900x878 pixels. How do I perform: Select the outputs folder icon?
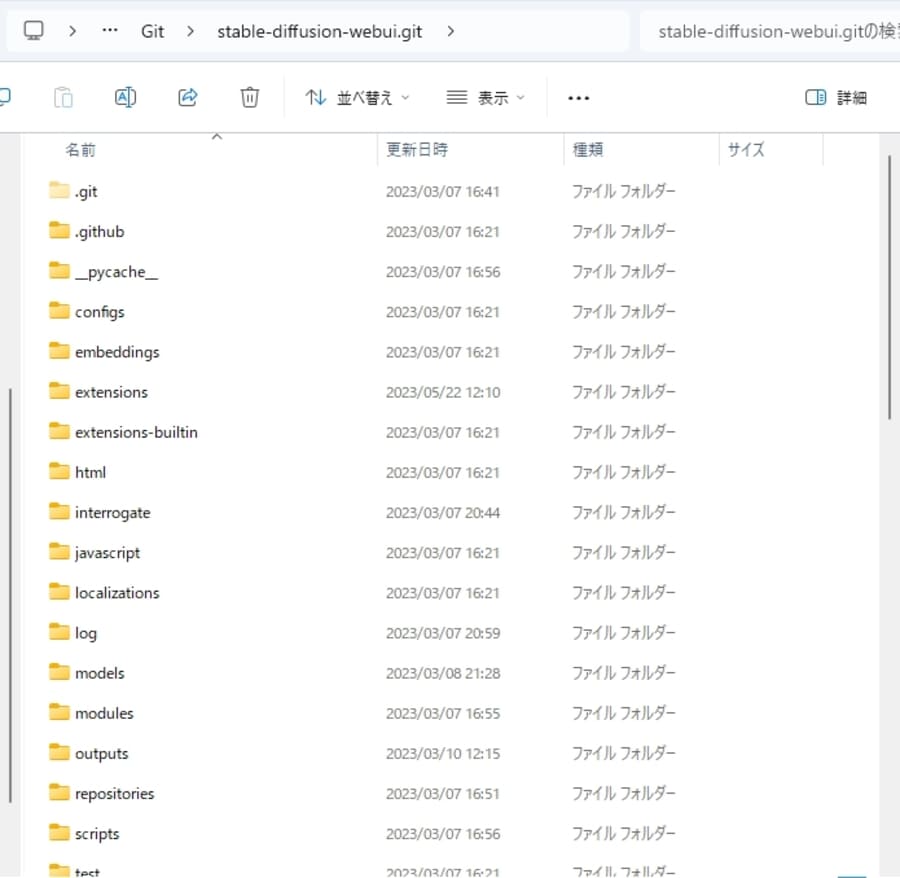pos(59,752)
